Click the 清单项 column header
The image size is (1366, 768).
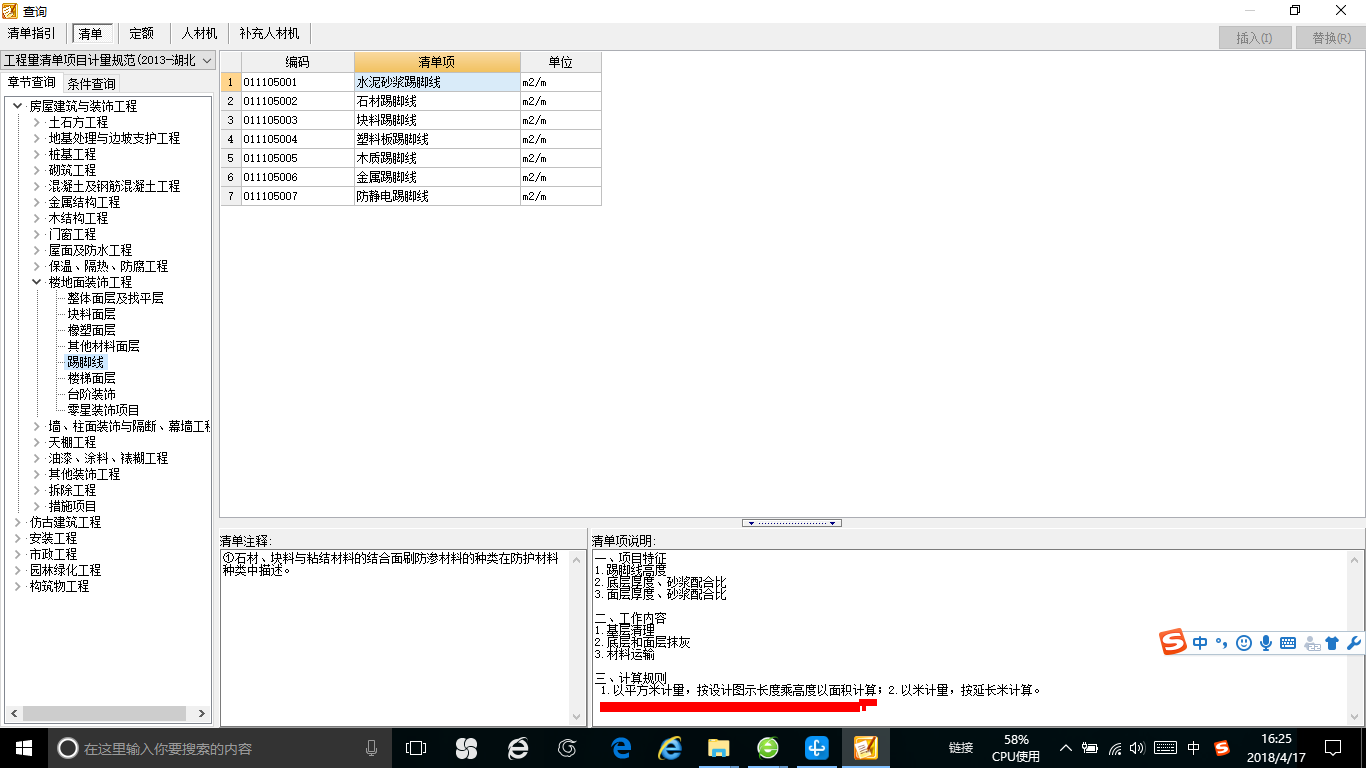coord(437,62)
